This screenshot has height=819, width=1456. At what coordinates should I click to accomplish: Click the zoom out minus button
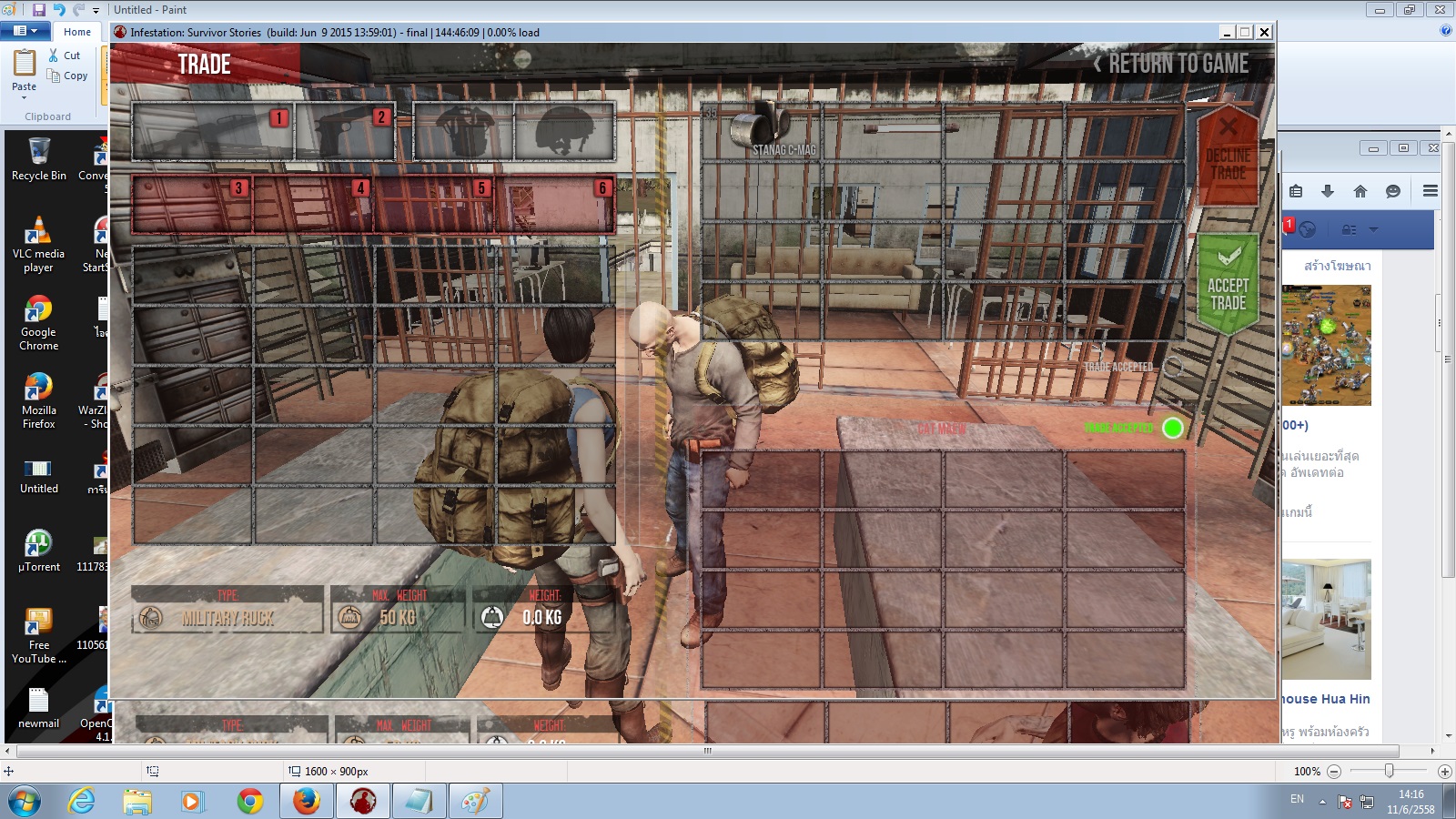(x=1334, y=772)
